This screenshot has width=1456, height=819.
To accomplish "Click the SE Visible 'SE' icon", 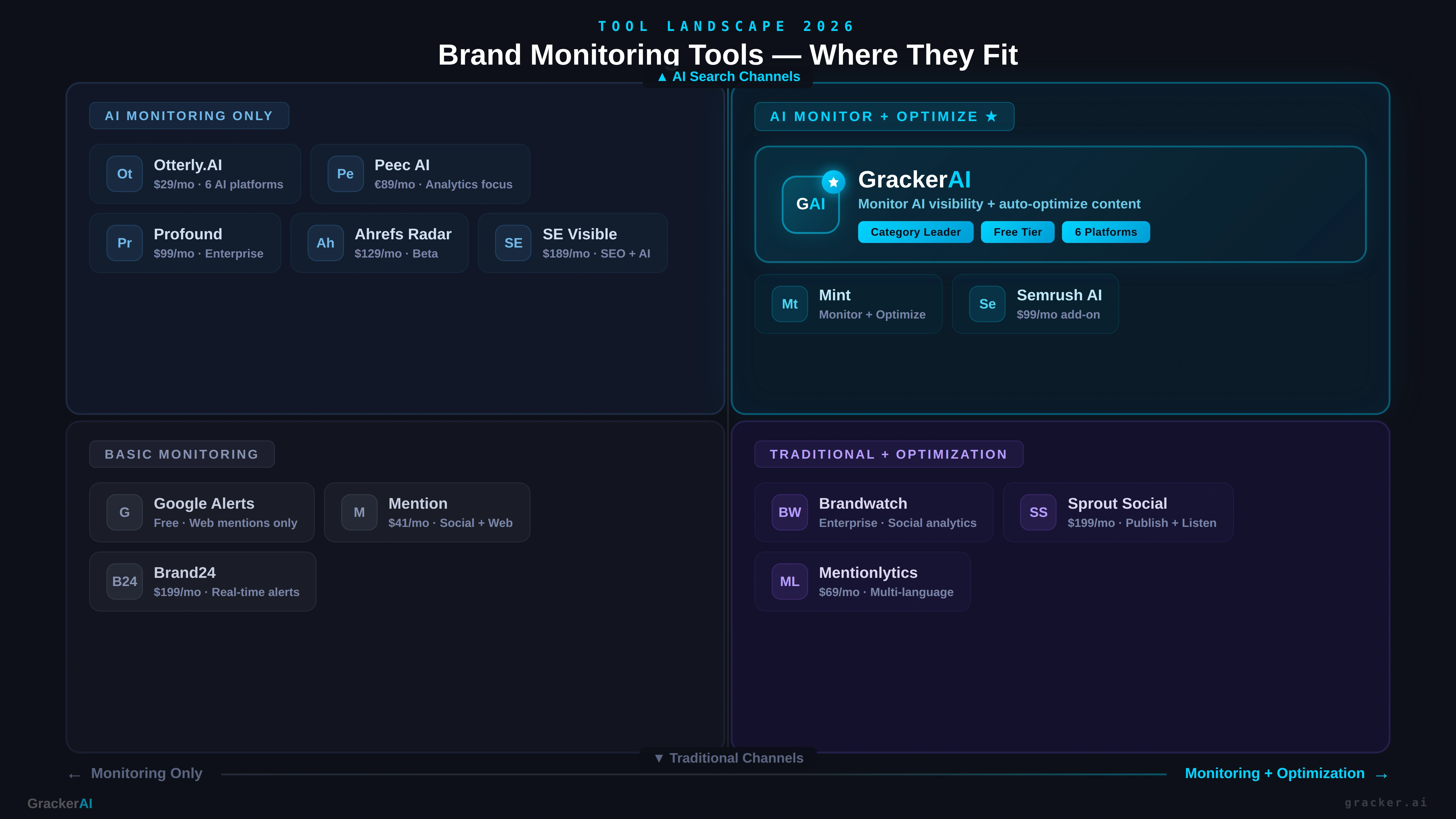I will click(x=513, y=243).
